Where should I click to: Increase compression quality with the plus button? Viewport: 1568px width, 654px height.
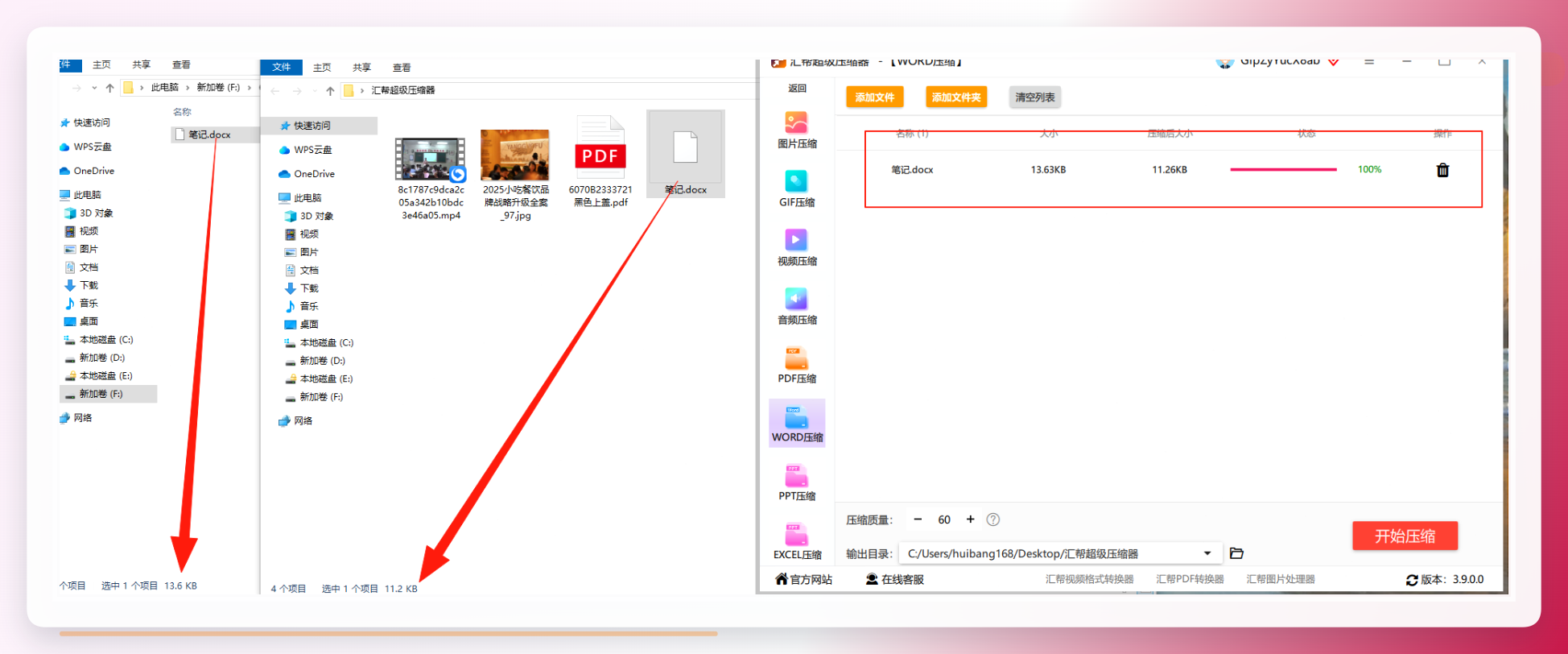pyautogui.click(x=970, y=519)
